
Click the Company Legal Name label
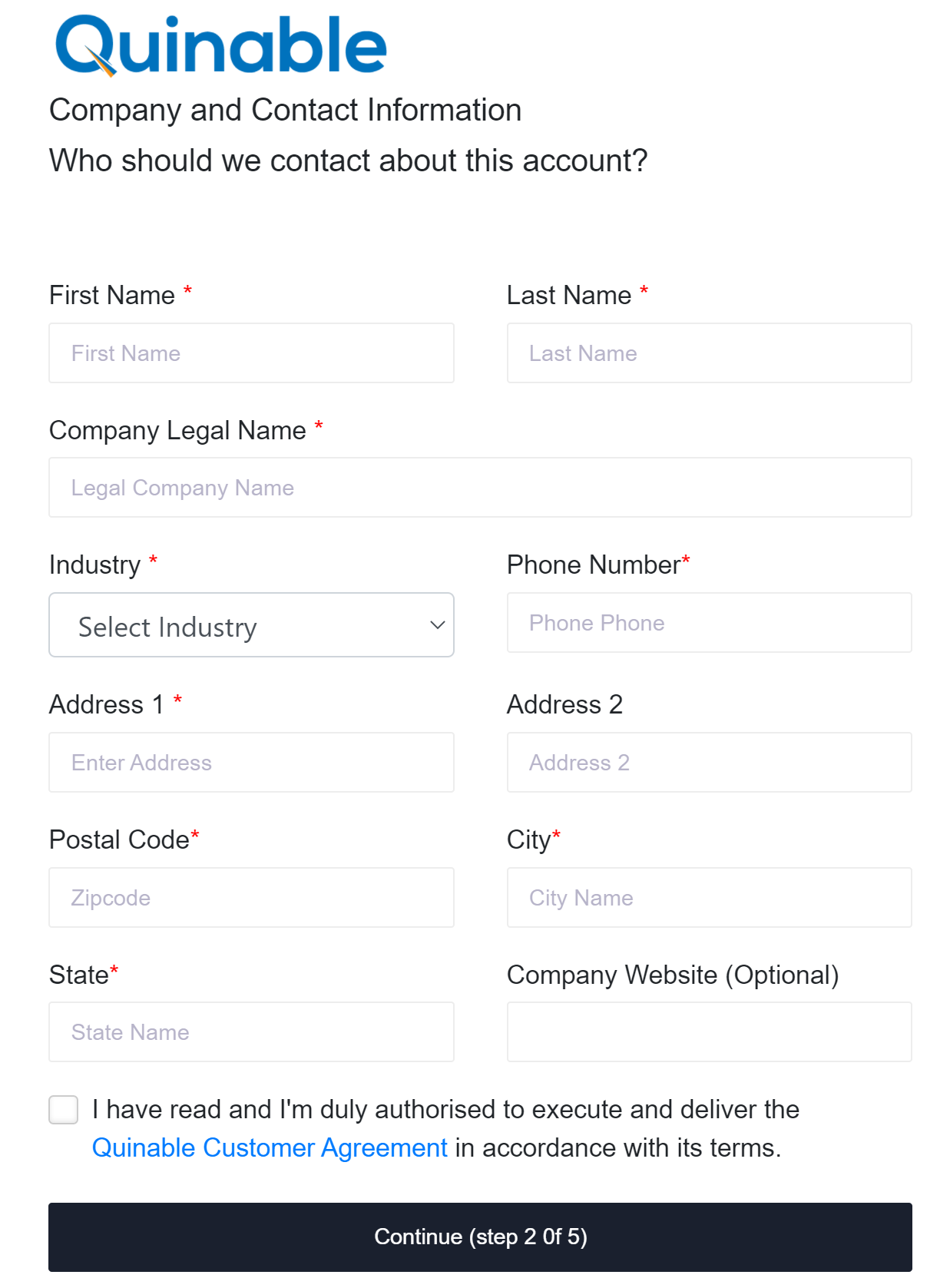(177, 431)
